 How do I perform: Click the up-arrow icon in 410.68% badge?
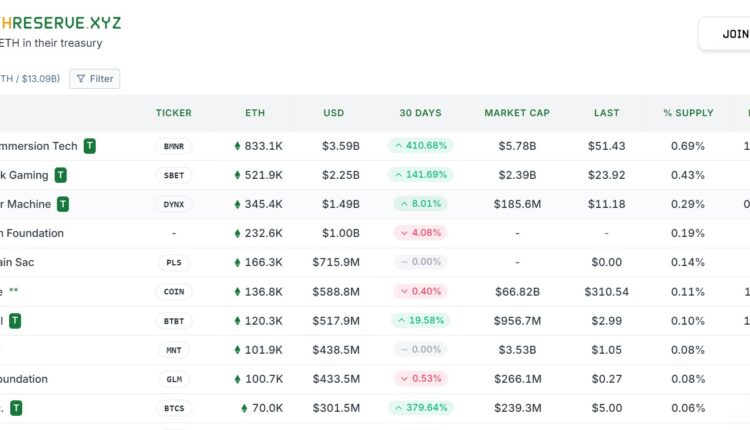399,146
